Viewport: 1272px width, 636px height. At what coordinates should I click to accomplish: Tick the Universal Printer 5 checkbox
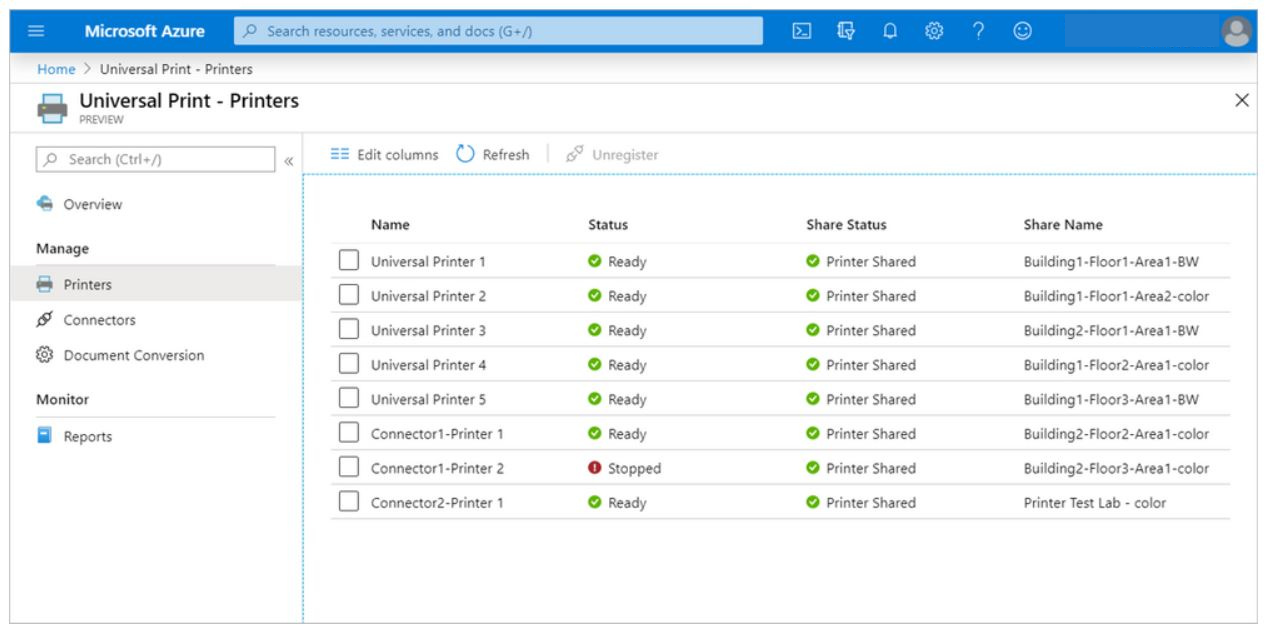point(348,399)
